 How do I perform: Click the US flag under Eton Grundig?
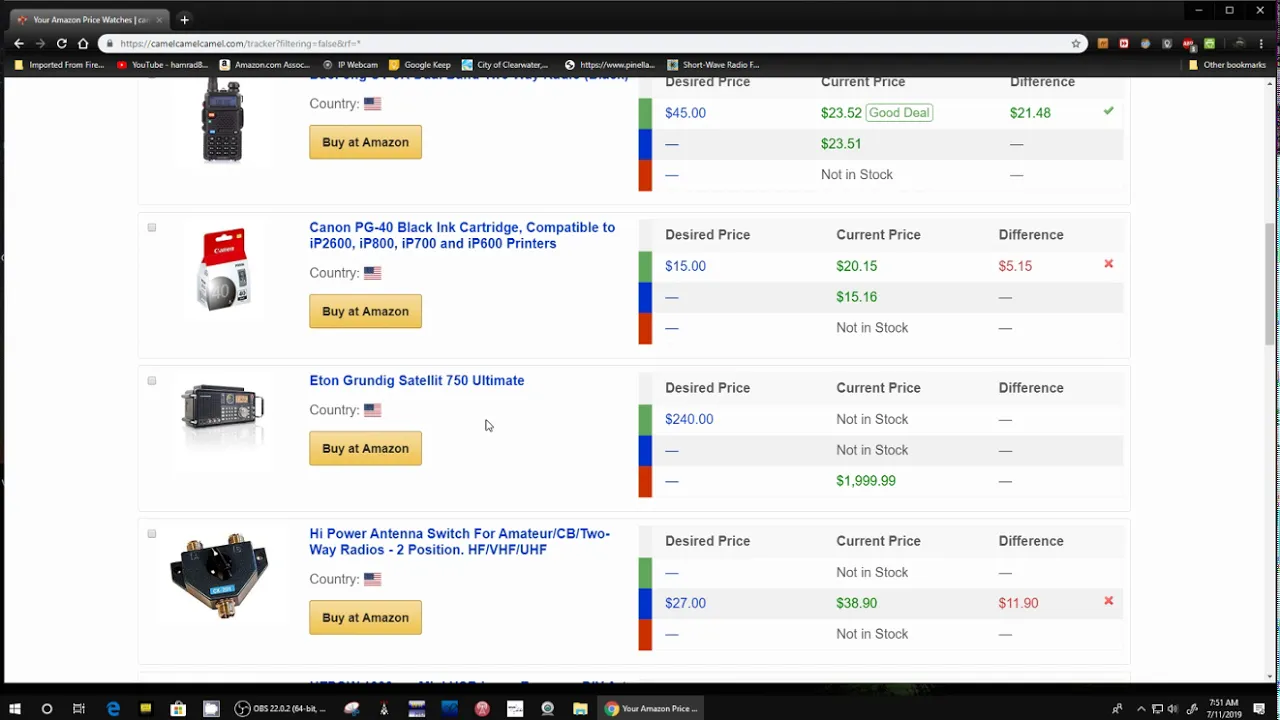click(372, 410)
